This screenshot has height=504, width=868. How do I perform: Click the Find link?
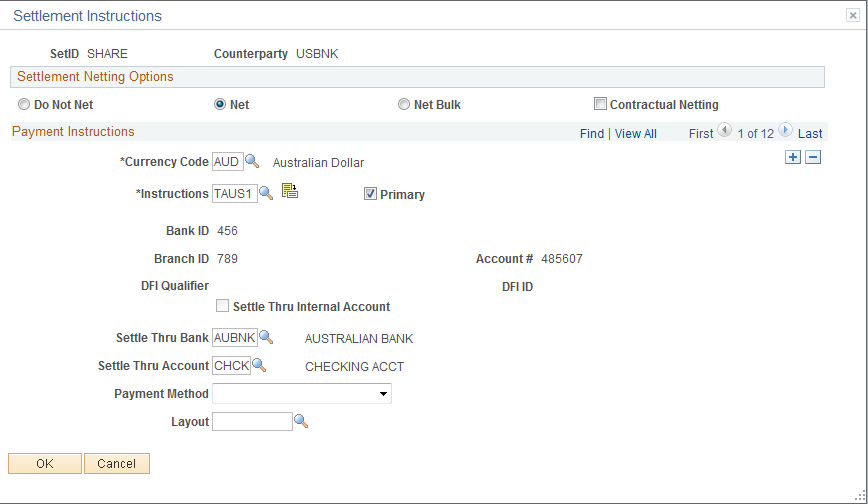point(592,133)
